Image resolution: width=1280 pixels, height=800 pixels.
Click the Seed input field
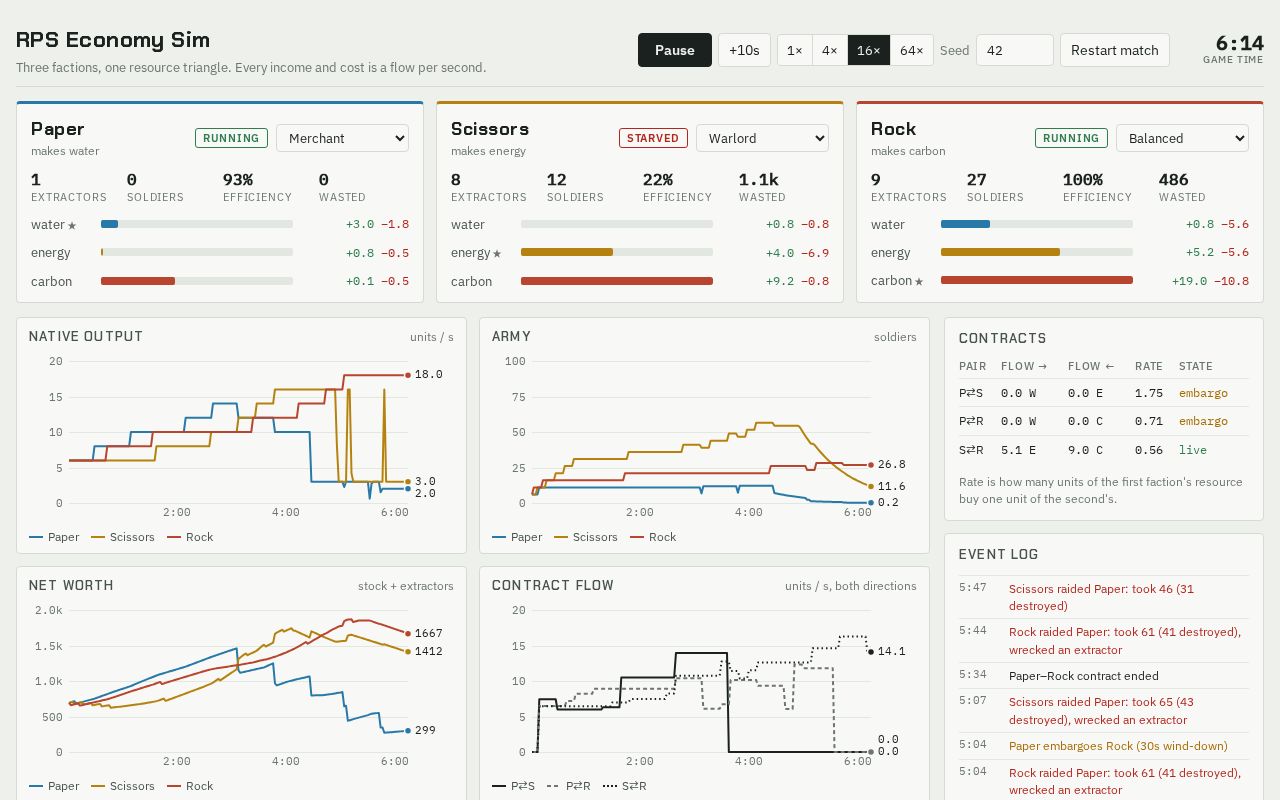click(1014, 50)
